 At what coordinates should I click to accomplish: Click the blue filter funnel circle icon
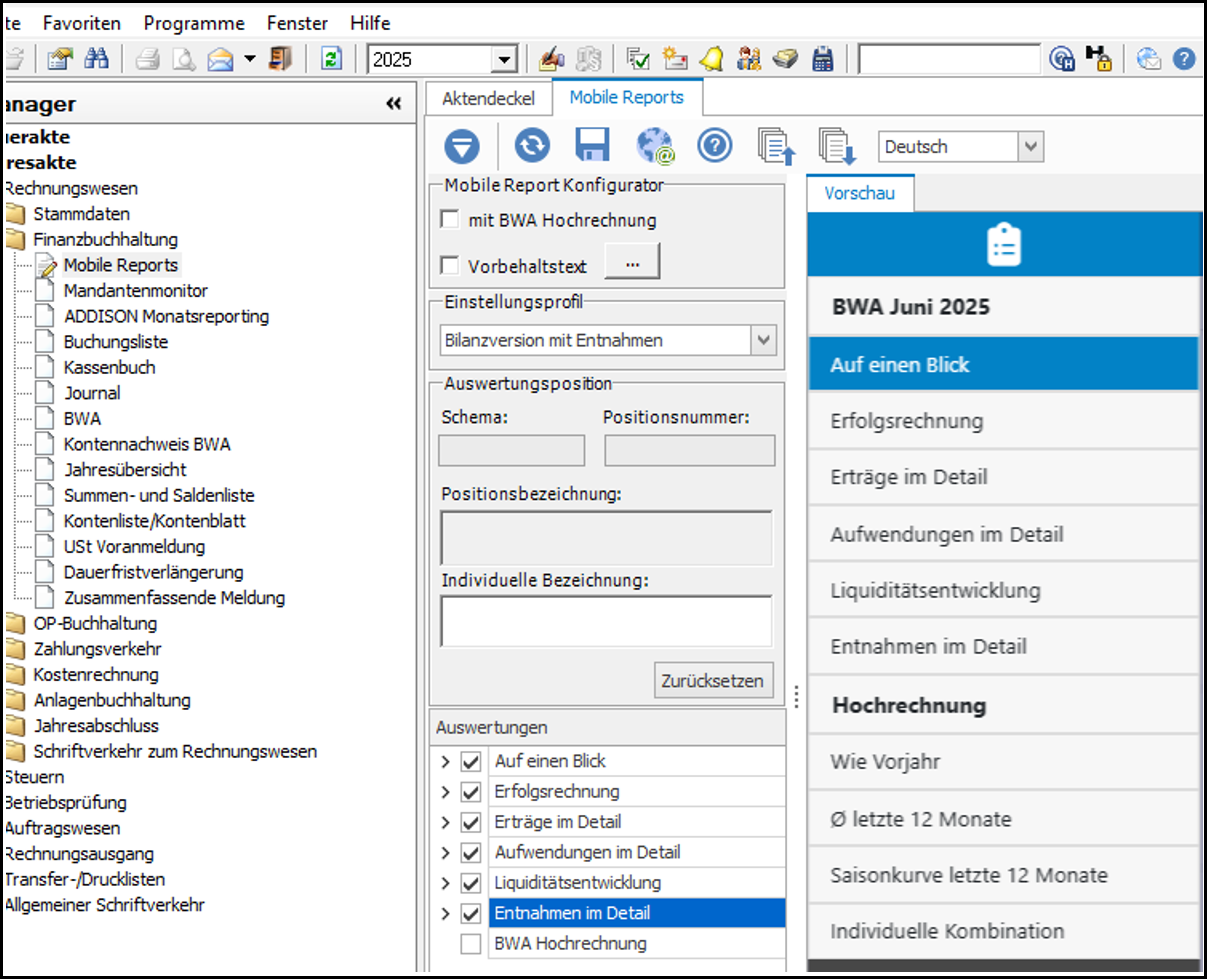coord(462,146)
